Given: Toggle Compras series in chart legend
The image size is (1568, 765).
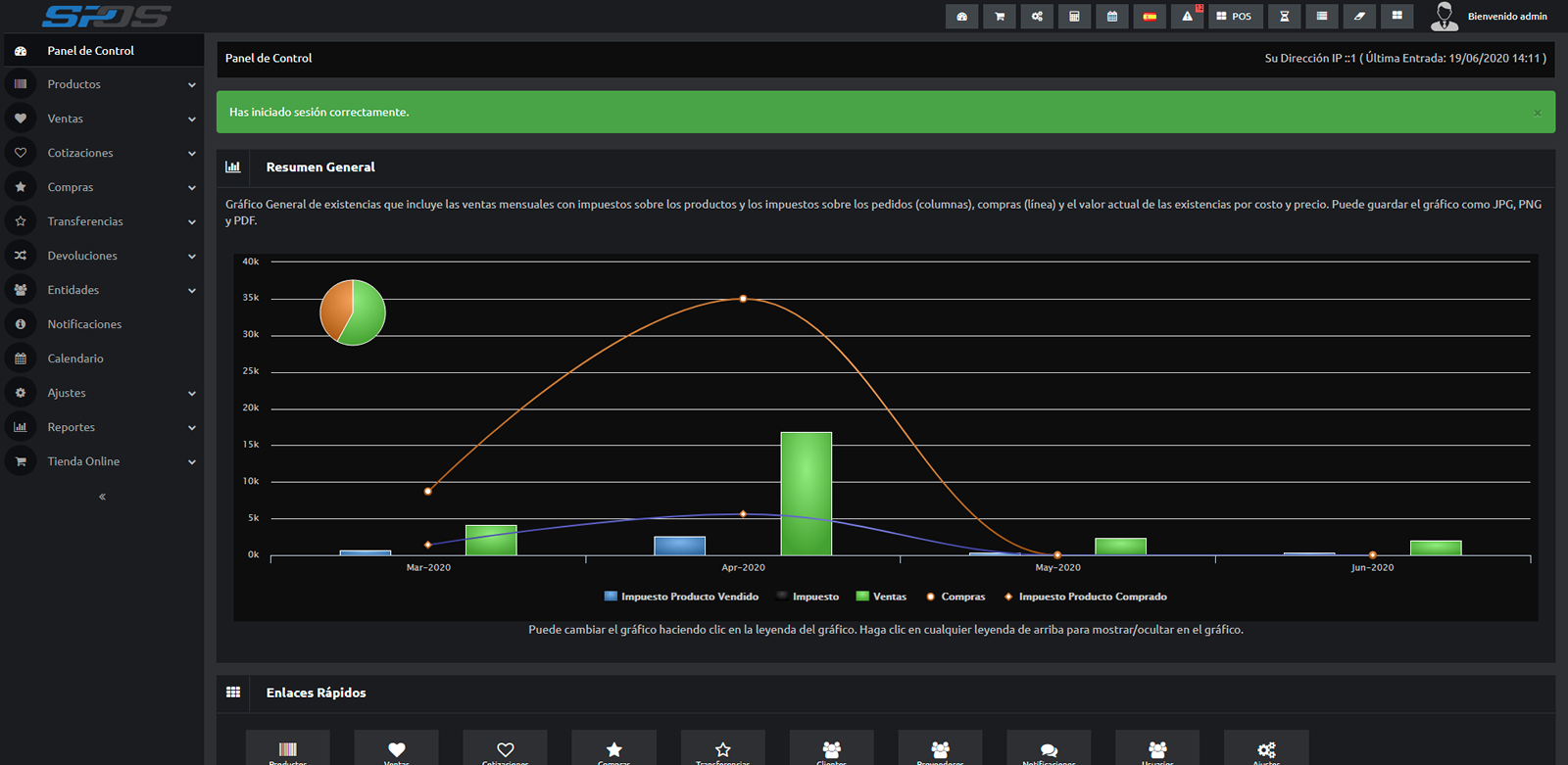Looking at the screenshot, I should [955, 597].
